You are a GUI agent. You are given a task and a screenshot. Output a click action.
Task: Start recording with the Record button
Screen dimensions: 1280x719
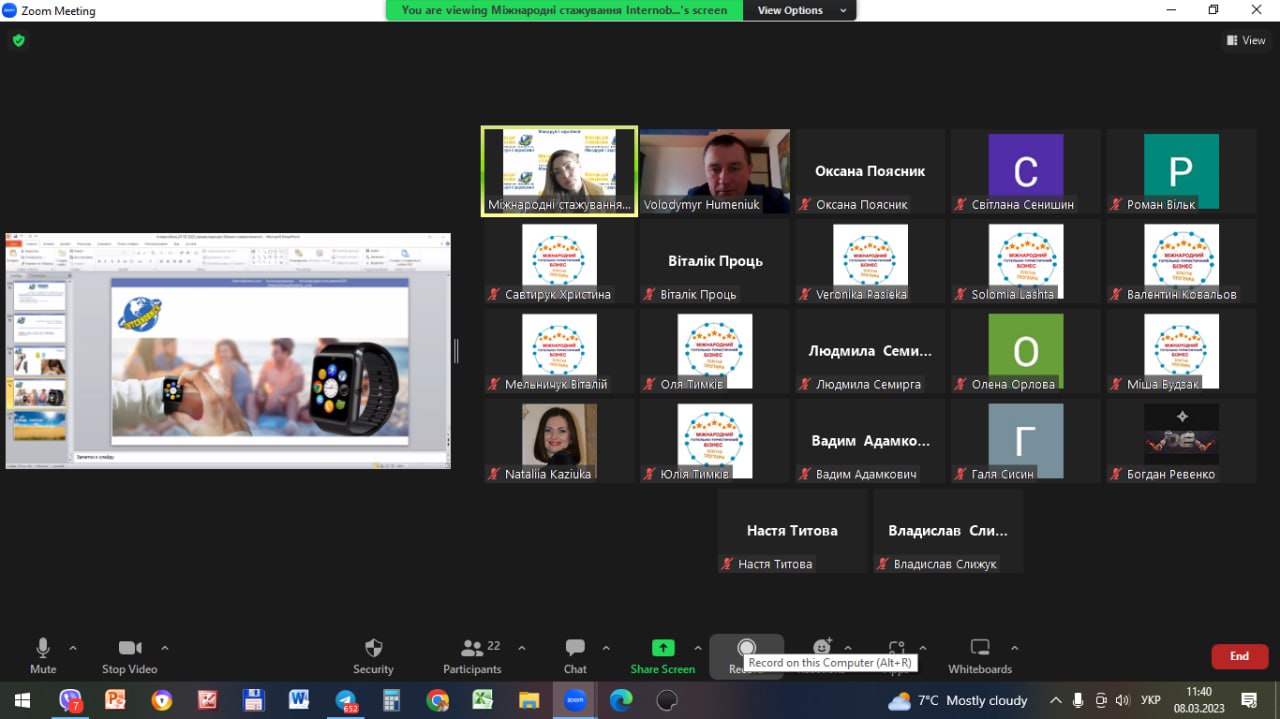[745, 648]
